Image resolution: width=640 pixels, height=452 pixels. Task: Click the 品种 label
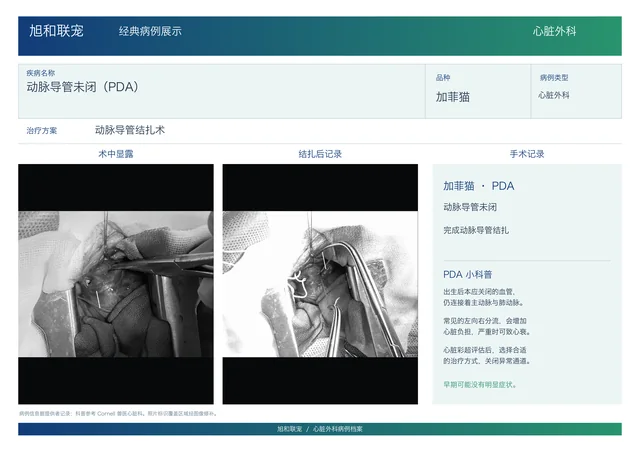(443, 78)
